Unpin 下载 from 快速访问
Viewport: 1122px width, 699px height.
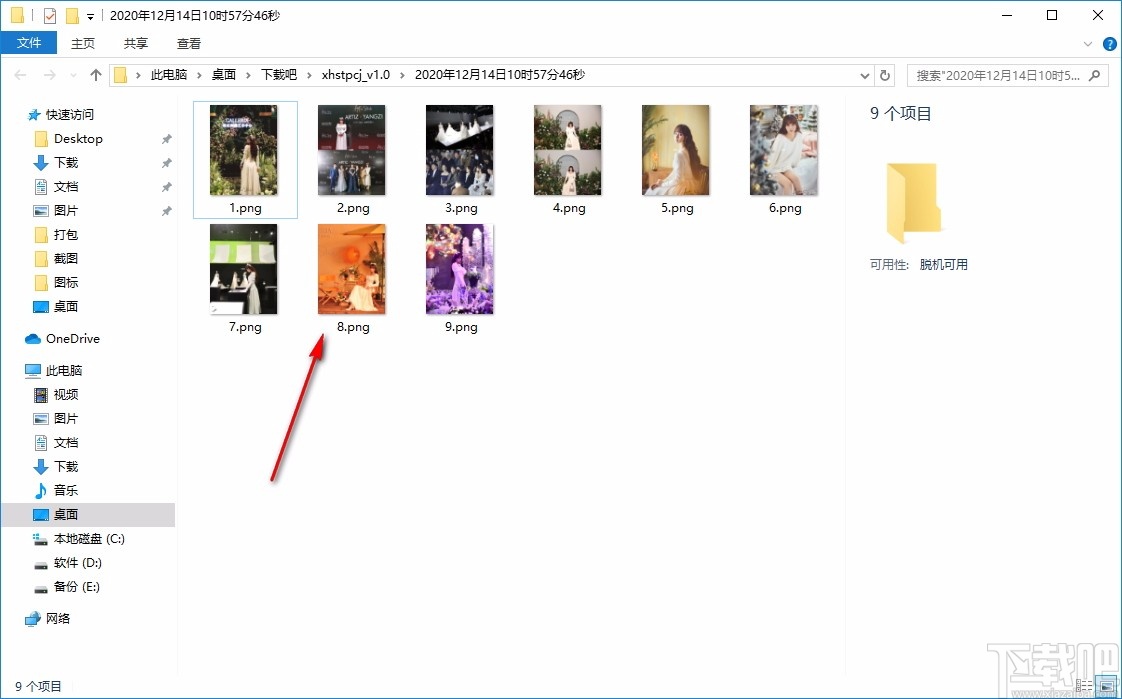166,163
